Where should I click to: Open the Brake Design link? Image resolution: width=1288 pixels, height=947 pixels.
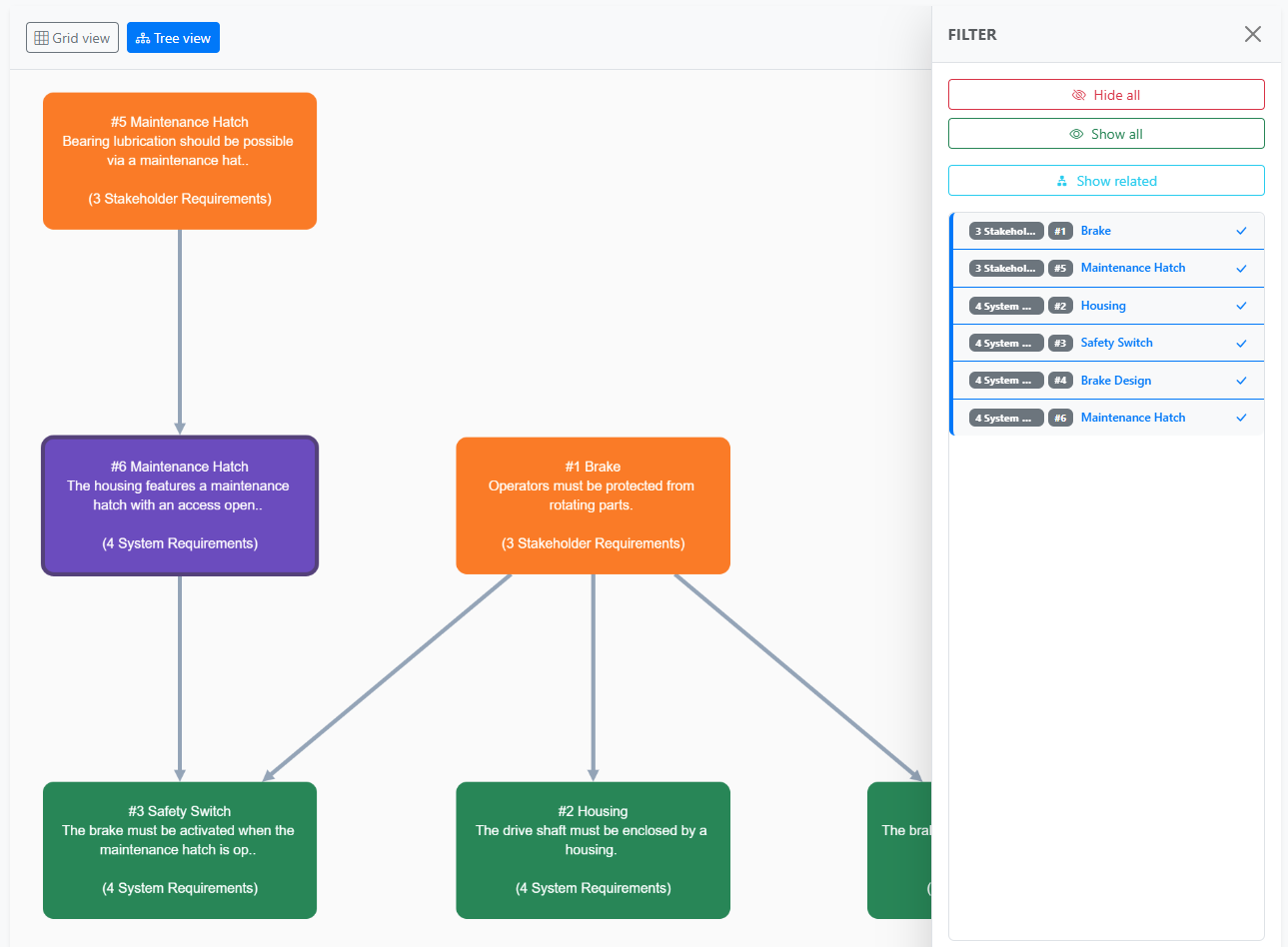pyautogui.click(x=1116, y=380)
